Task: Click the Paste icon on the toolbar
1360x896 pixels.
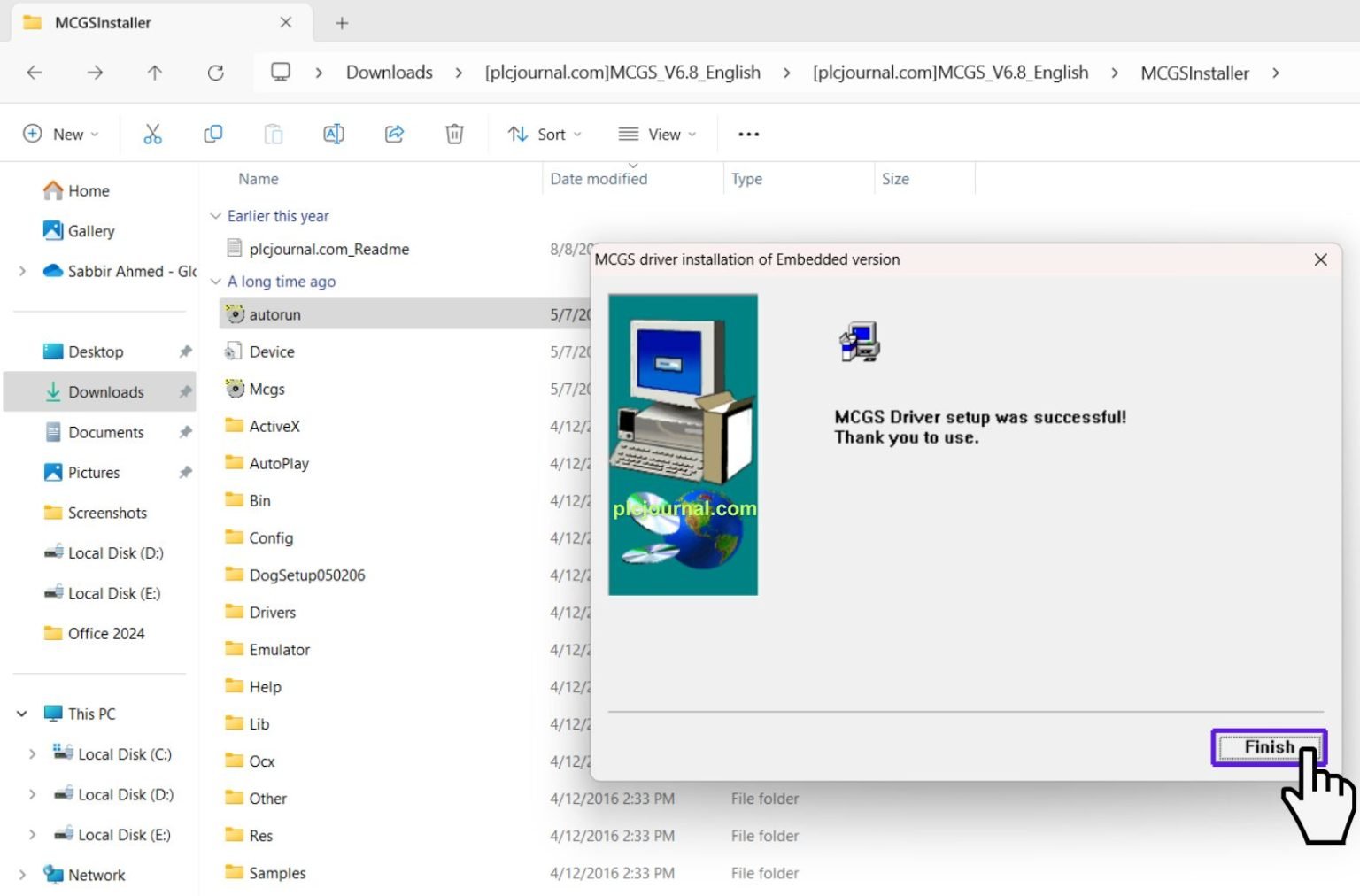Action: (273, 134)
